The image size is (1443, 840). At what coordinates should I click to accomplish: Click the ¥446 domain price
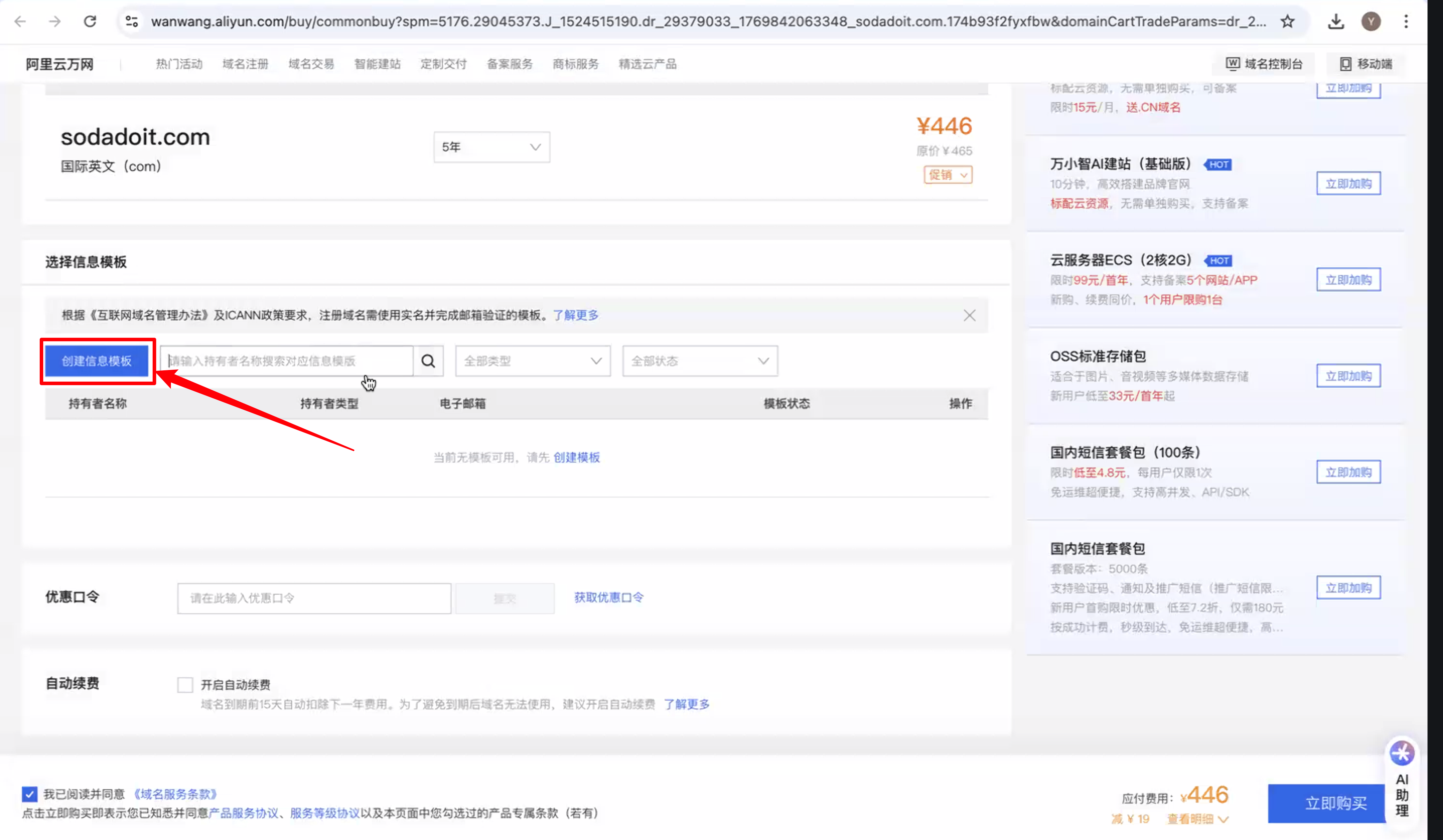point(944,126)
